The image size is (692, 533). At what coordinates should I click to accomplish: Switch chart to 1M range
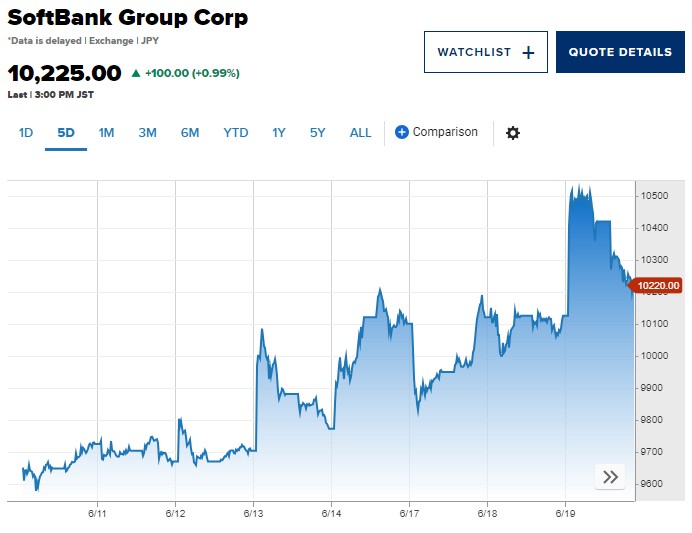tap(106, 133)
